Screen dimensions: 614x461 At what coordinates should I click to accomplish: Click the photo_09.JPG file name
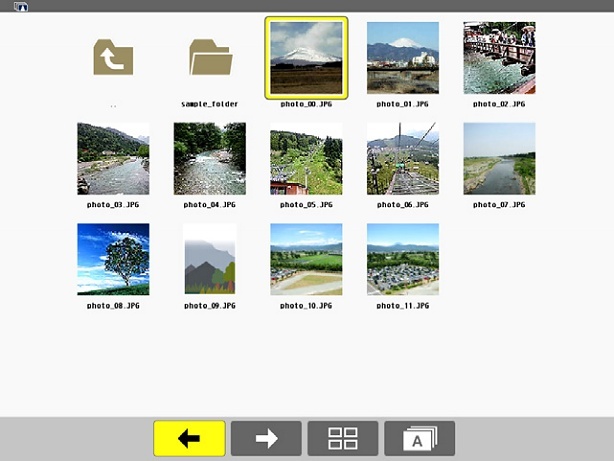tap(210, 306)
